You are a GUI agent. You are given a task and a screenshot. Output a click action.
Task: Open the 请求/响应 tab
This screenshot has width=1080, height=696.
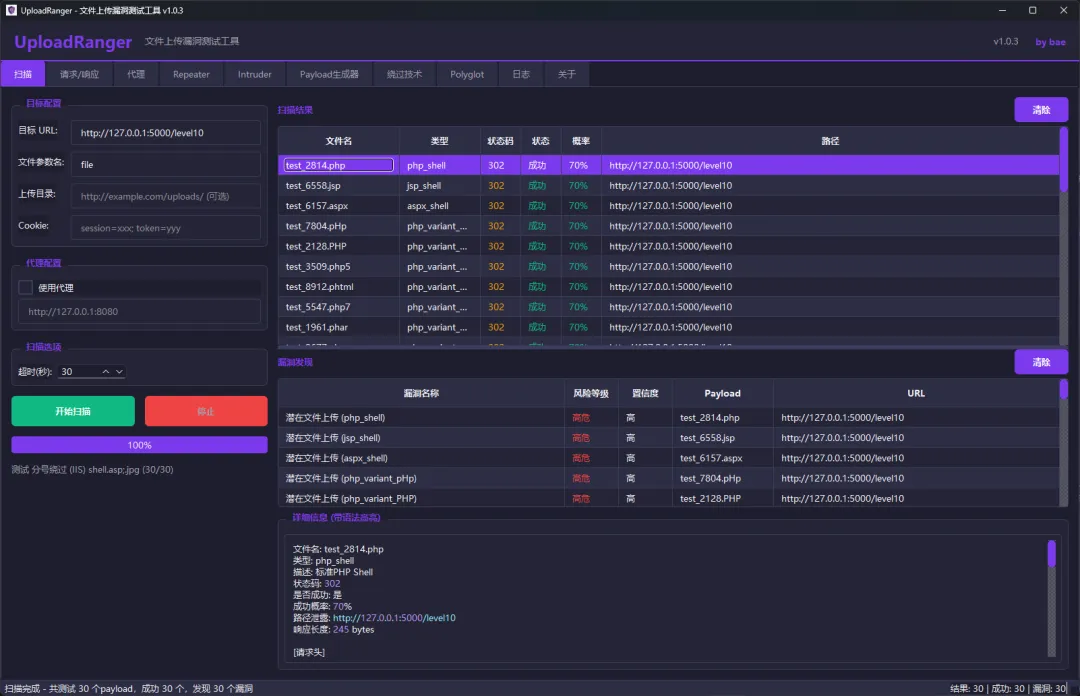[79, 74]
